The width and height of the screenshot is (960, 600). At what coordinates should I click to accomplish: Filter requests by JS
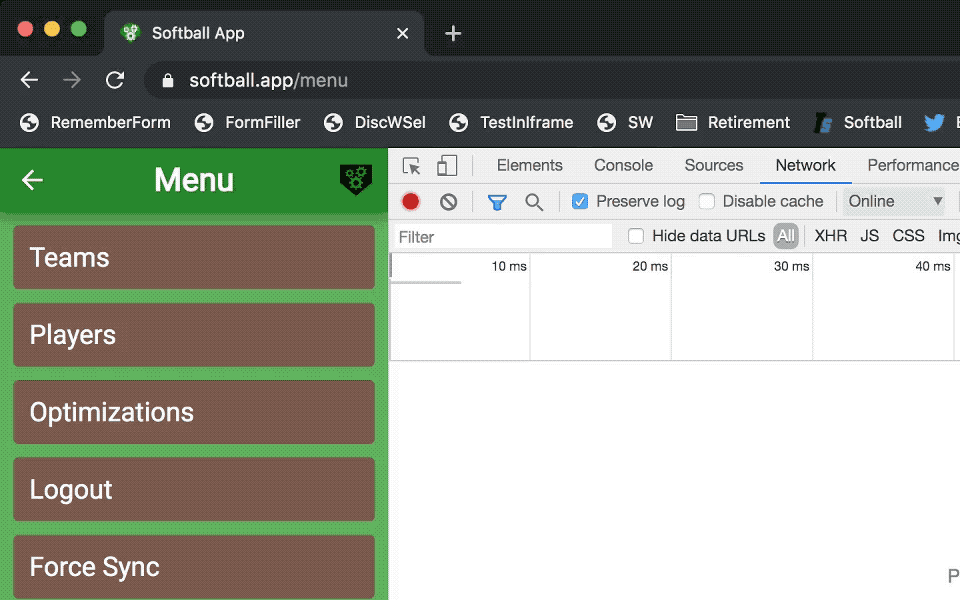[x=869, y=236]
